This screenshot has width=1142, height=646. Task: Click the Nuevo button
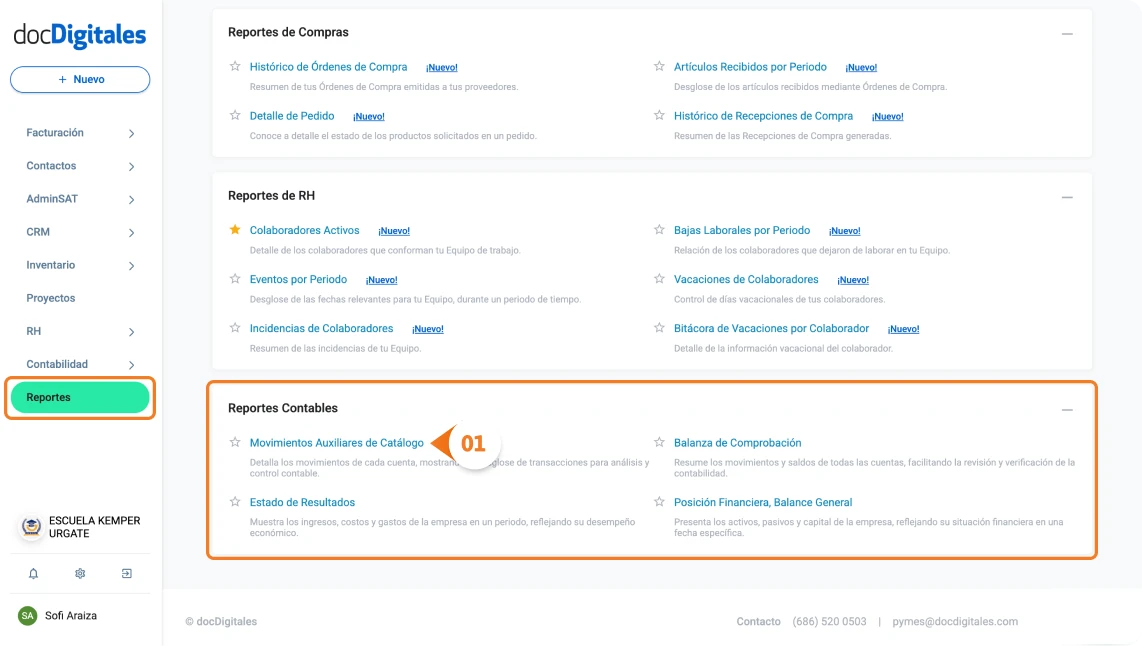(79, 79)
